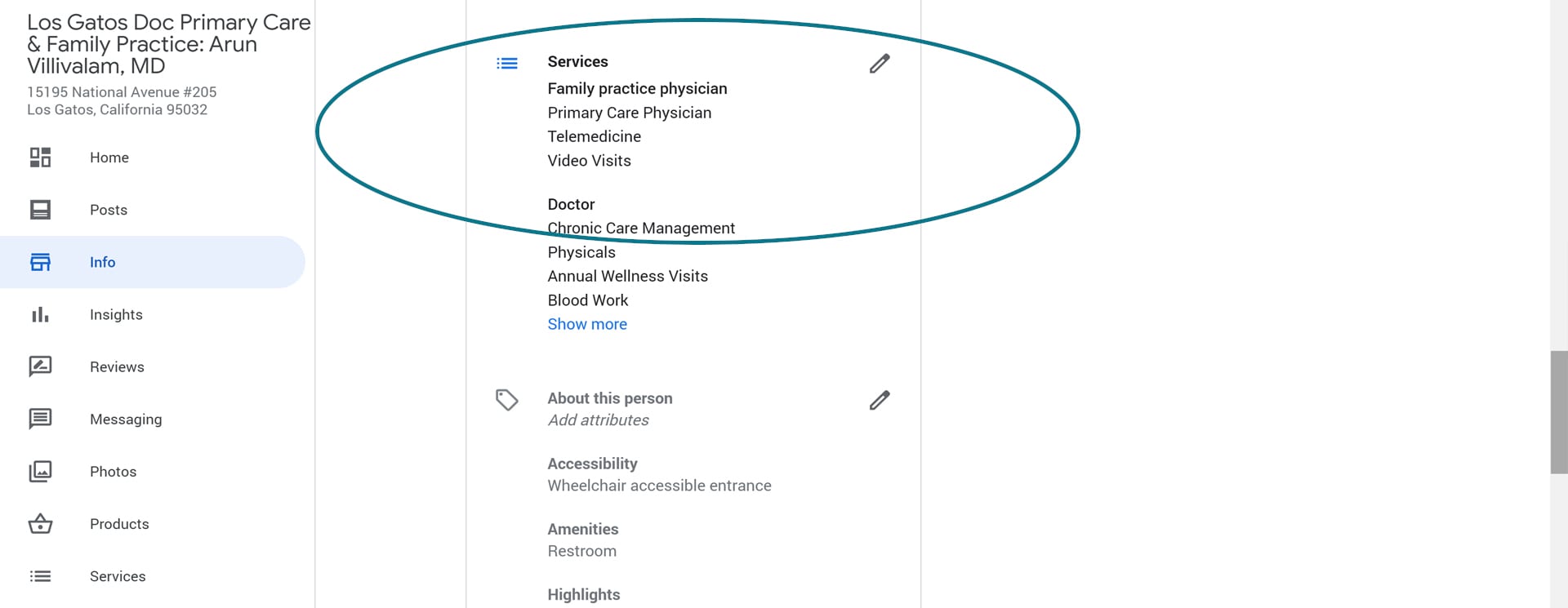Click the About this person tag icon
Viewport: 1568px width, 608px height.
pyautogui.click(x=507, y=399)
